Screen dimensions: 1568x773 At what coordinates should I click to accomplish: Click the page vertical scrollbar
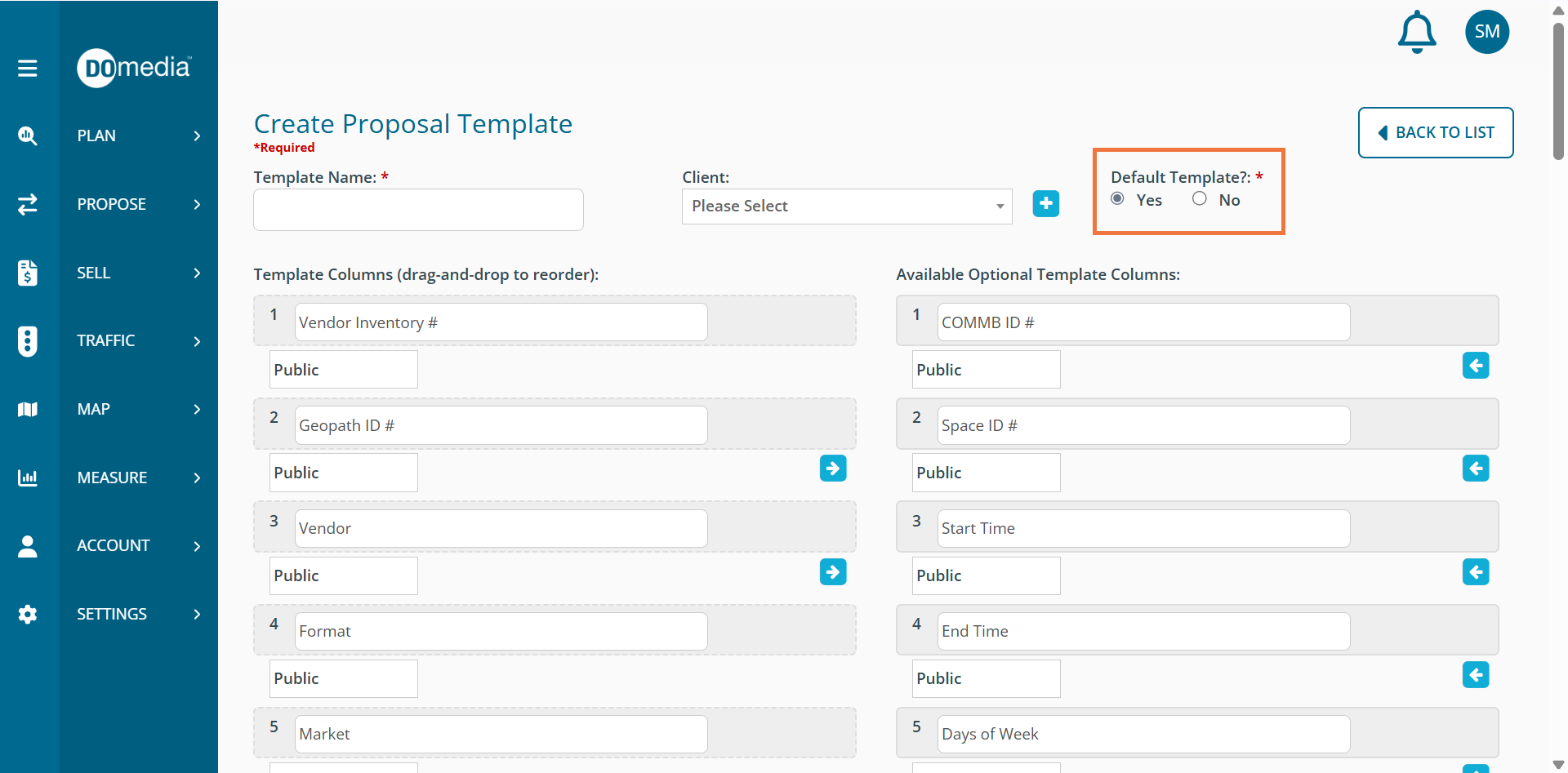point(1558,90)
